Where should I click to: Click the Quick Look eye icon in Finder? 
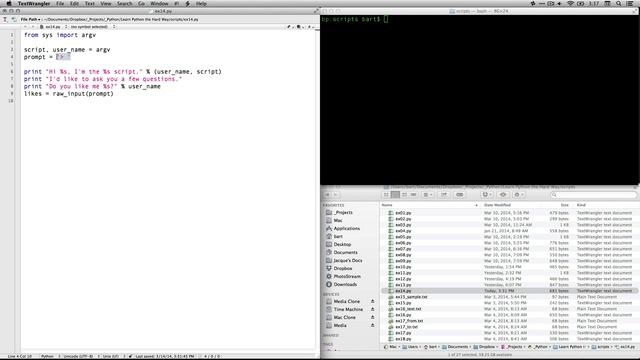(503, 195)
